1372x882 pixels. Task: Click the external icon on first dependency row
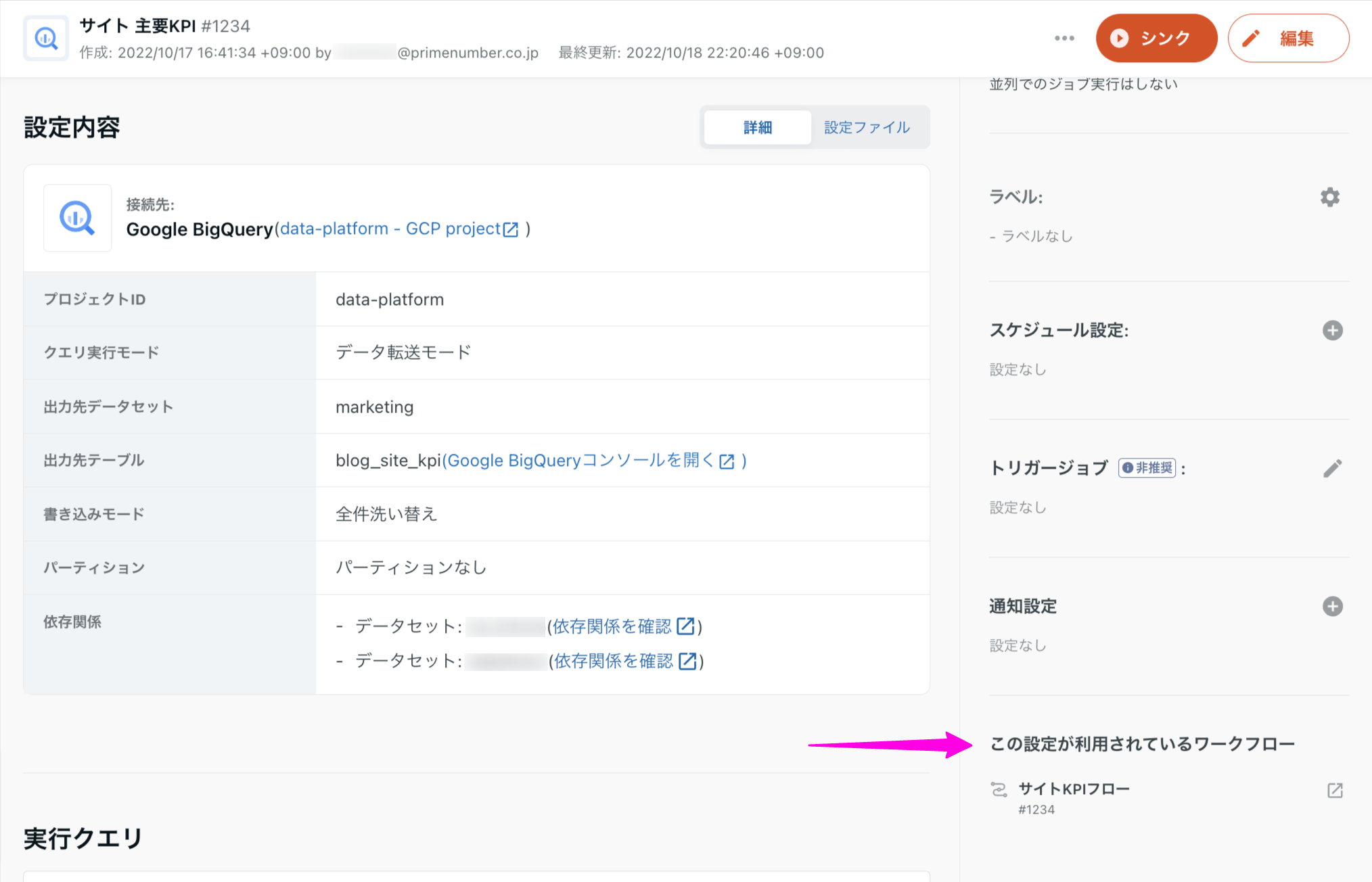pos(685,626)
